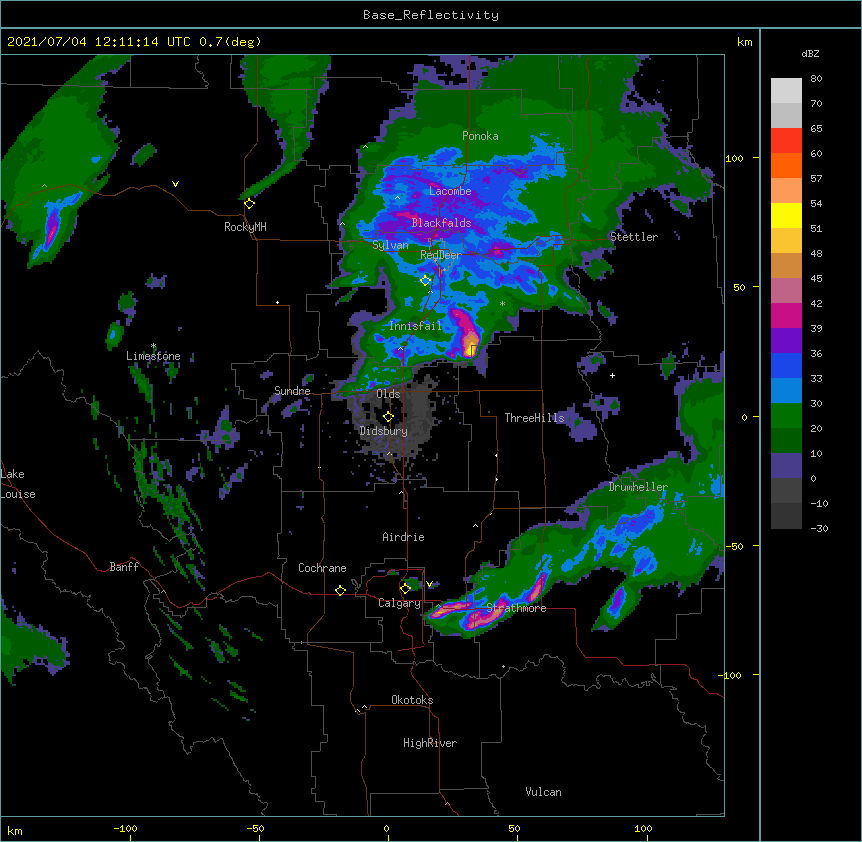This screenshot has height=842, width=862.
Task: Pick the red 65–60 dBZ legend swatch
Action: [x=786, y=141]
